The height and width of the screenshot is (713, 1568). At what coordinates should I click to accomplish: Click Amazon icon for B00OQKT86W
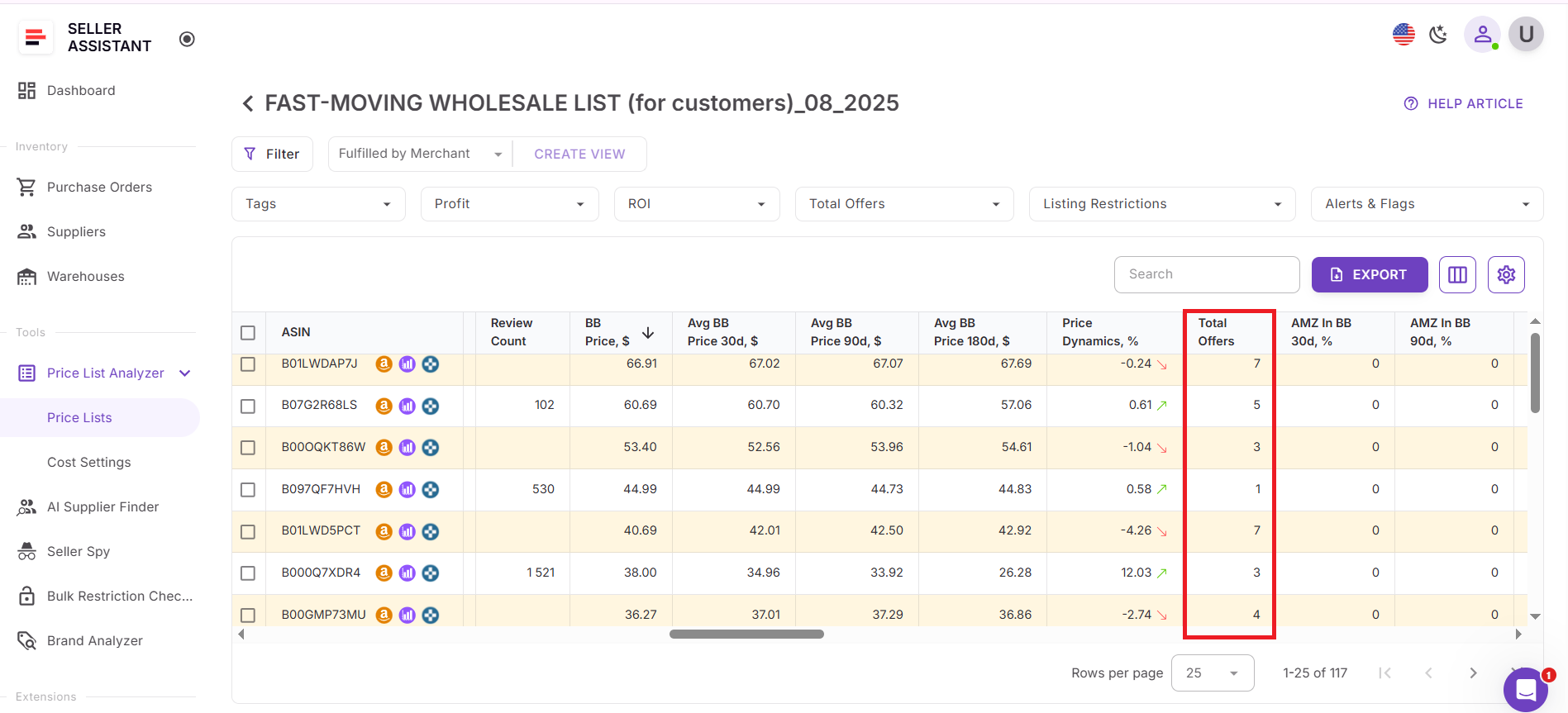point(384,447)
